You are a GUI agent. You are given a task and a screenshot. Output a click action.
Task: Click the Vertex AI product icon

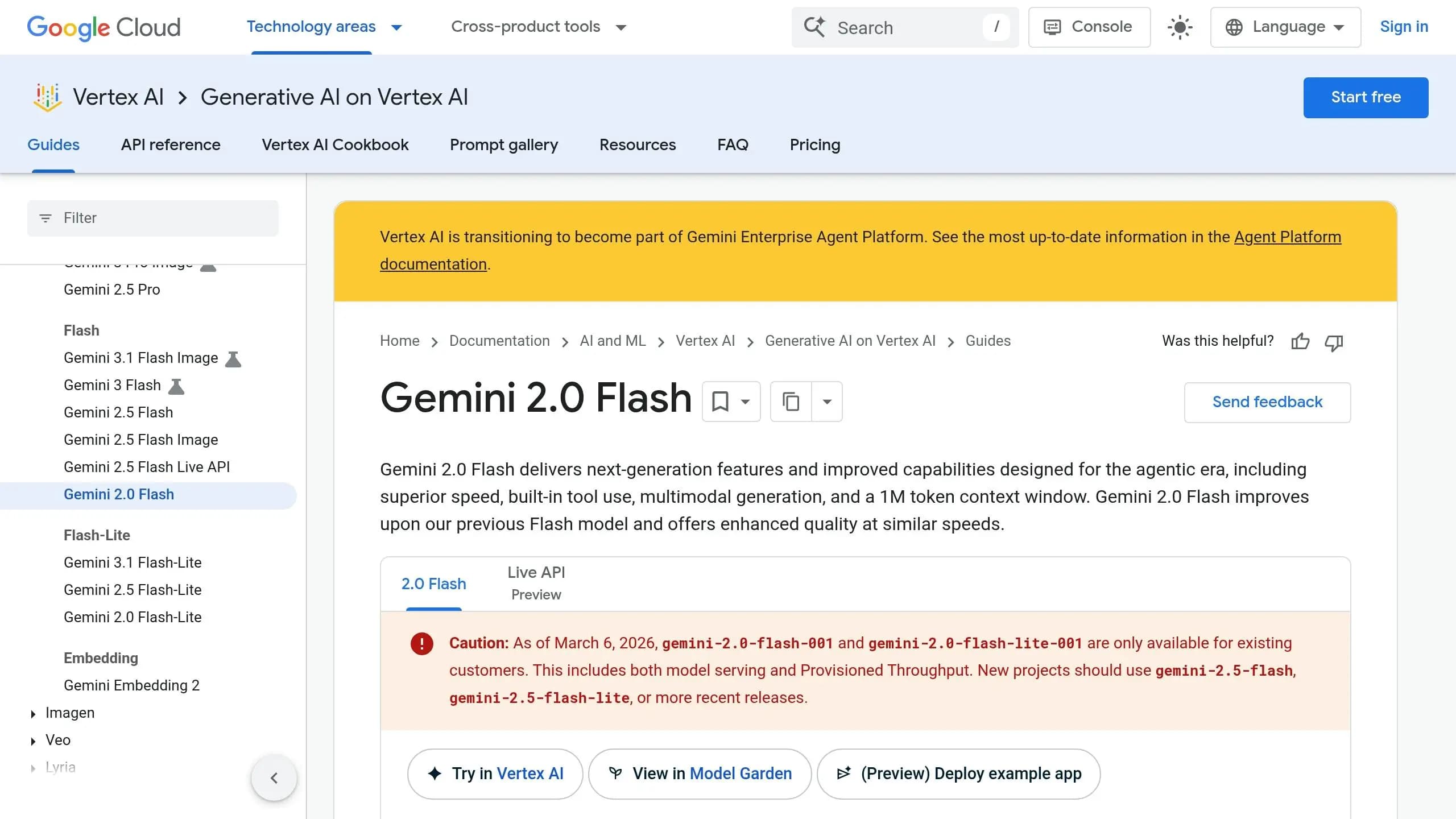(x=47, y=97)
